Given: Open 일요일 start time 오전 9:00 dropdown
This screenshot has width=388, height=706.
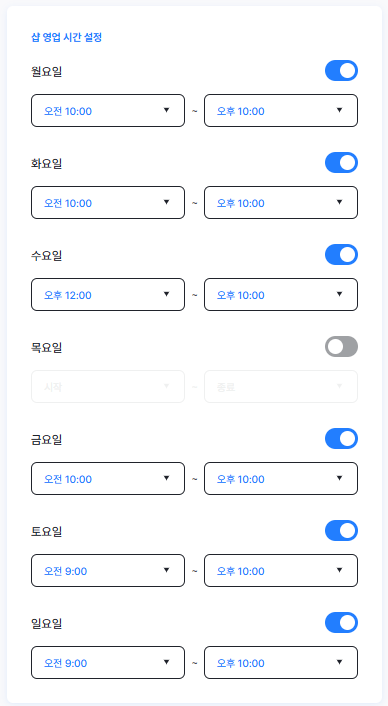Looking at the screenshot, I should coord(108,662).
